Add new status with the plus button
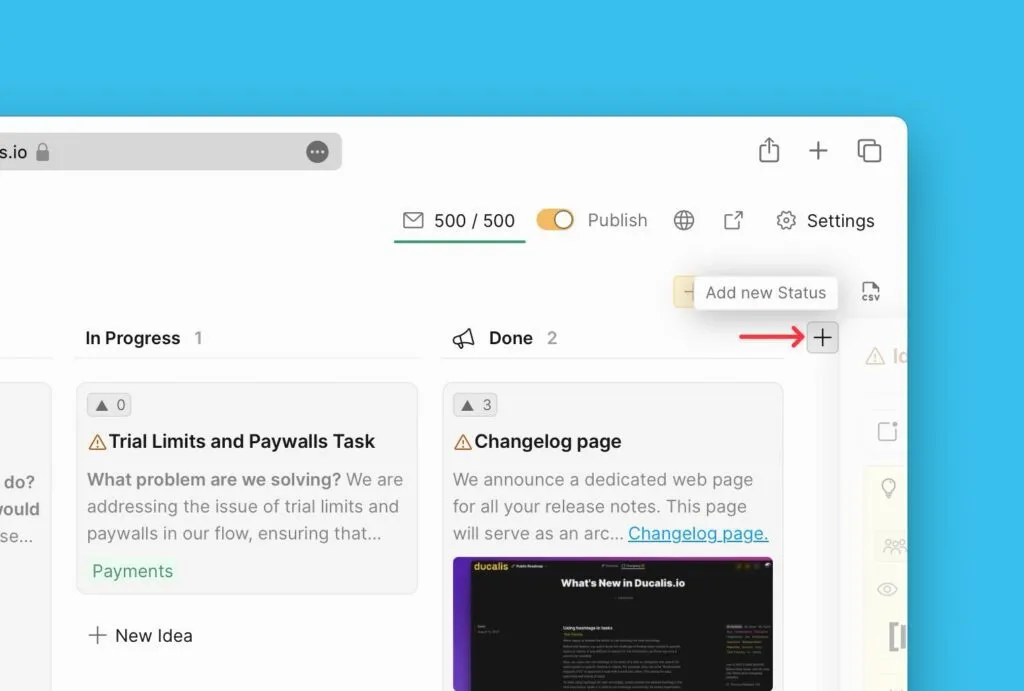The image size is (1024, 691). 822,338
